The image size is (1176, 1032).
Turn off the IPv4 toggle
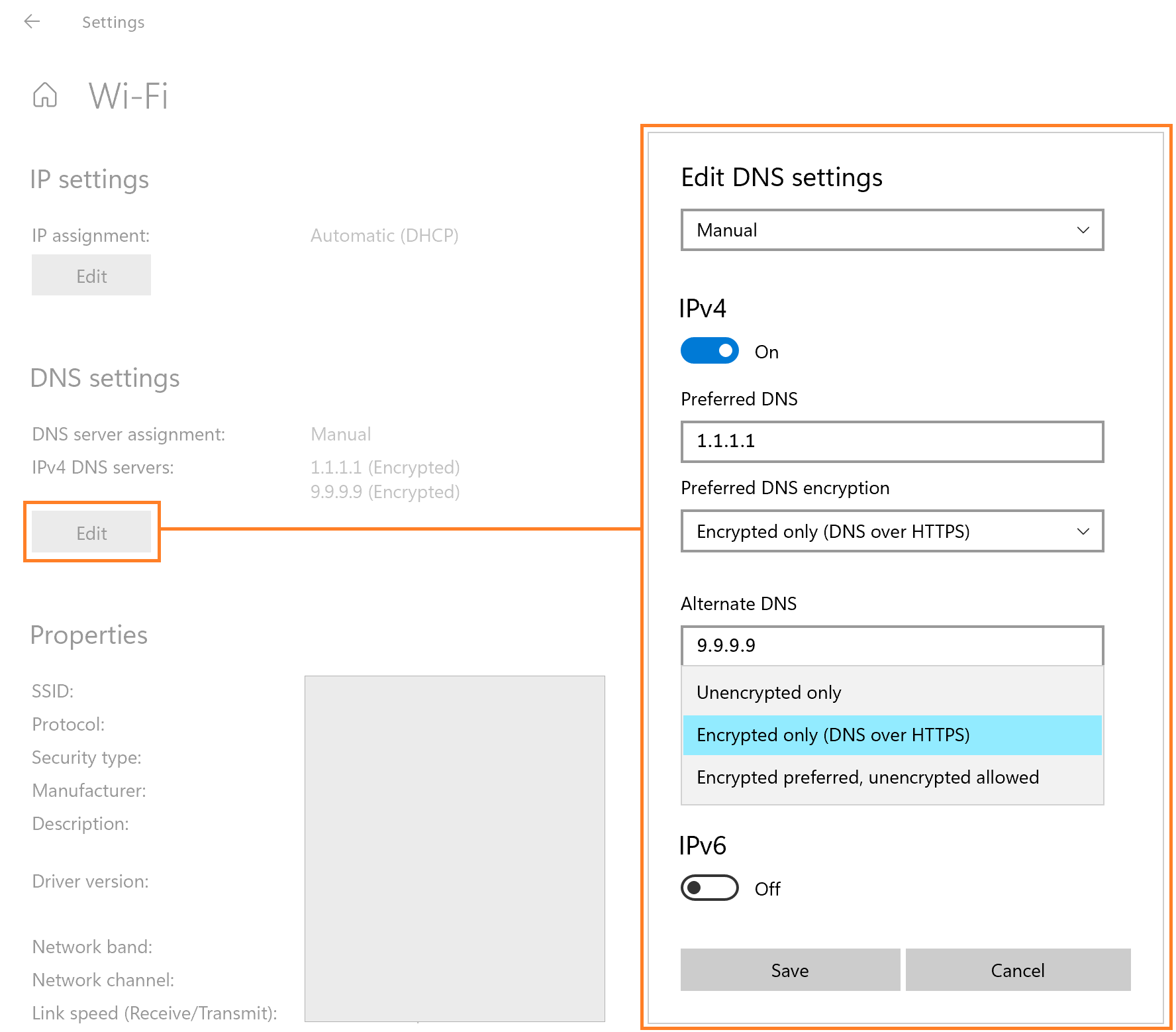[709, 350]
